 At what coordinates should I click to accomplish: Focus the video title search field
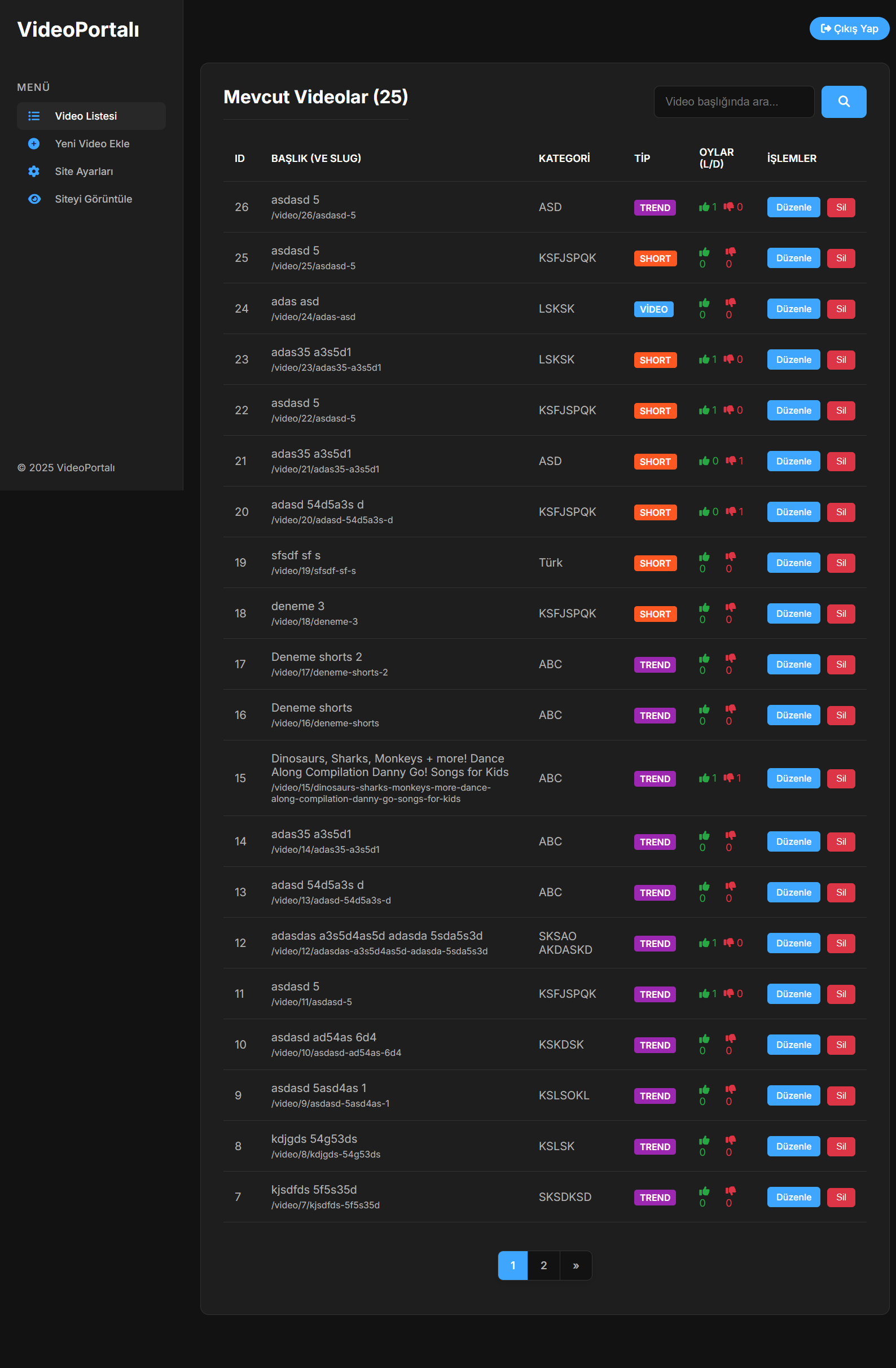(x=734, y=102)
